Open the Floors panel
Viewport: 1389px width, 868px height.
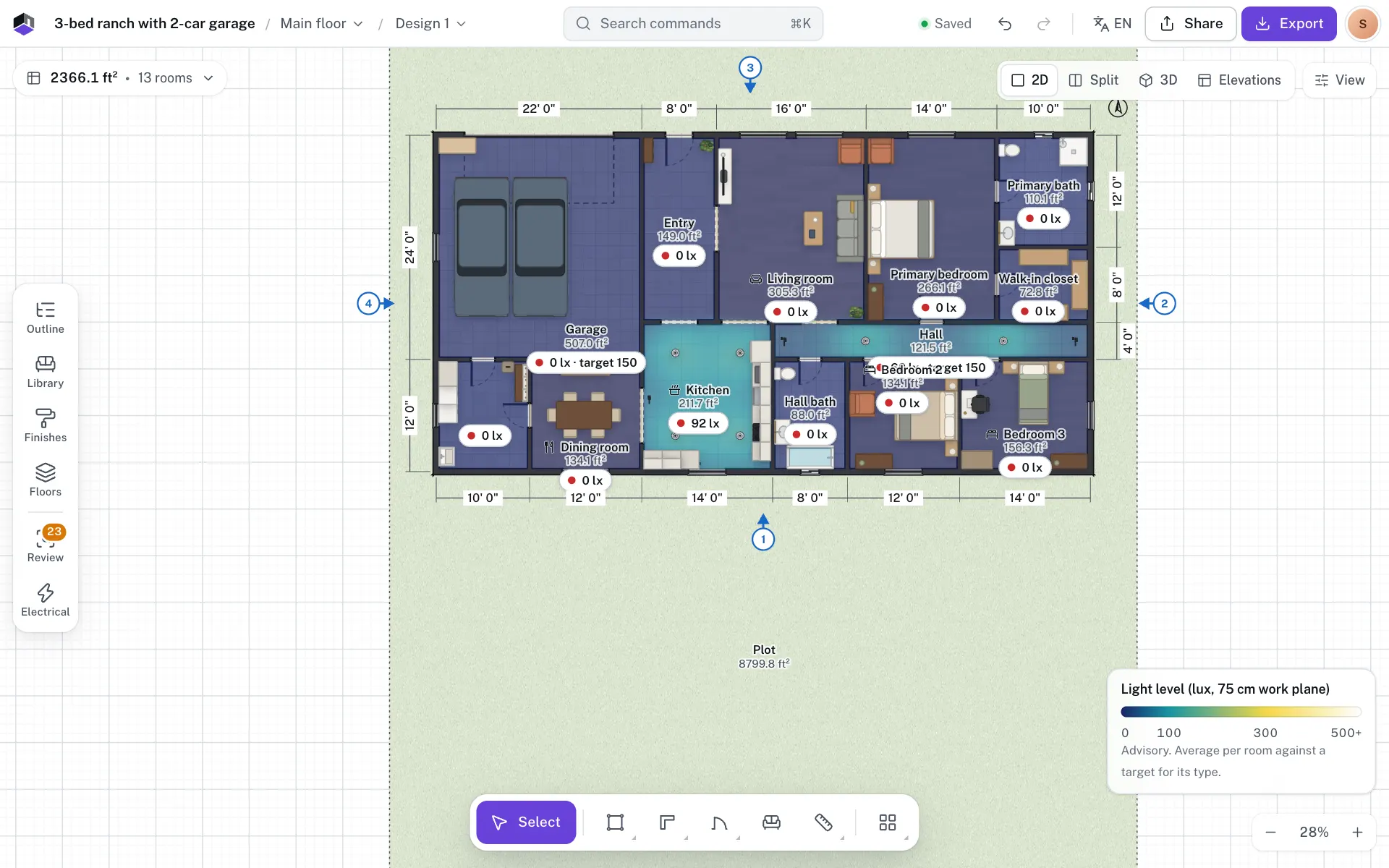click(x=46, y=481)
